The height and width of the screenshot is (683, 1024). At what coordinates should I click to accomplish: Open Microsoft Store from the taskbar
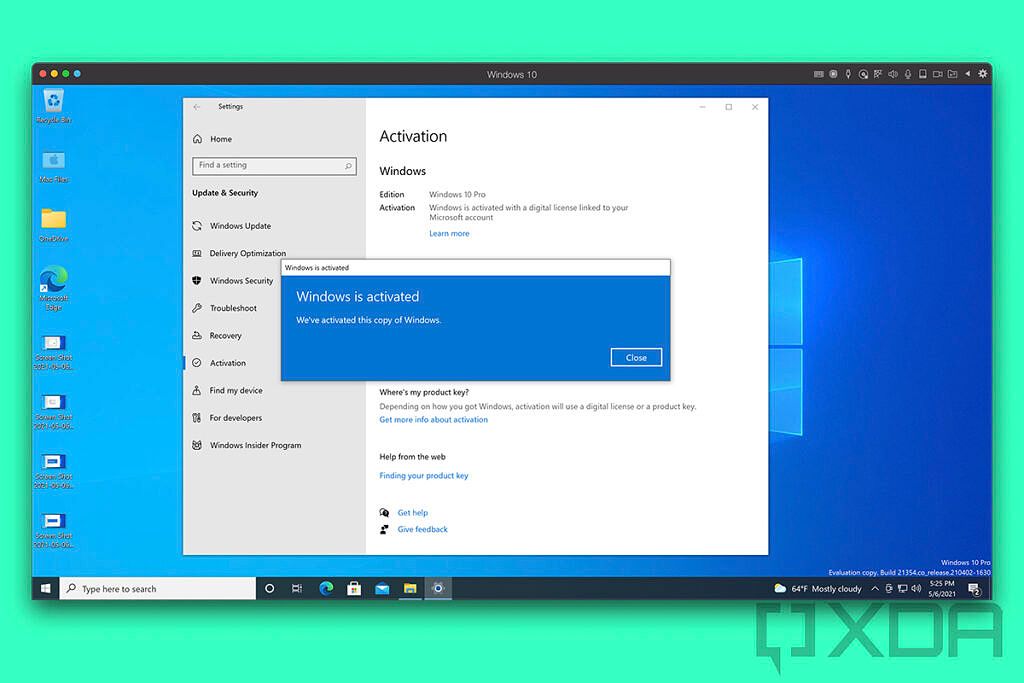pyautogui.click(x=354, y=588)
